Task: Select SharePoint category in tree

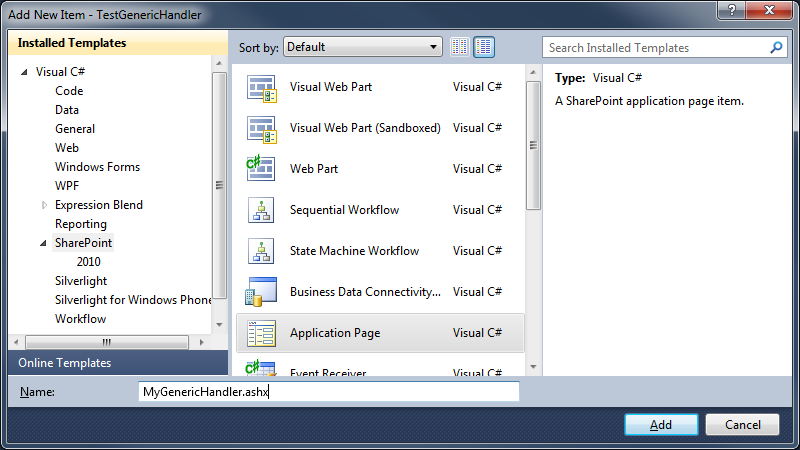Action: point(83,243)
